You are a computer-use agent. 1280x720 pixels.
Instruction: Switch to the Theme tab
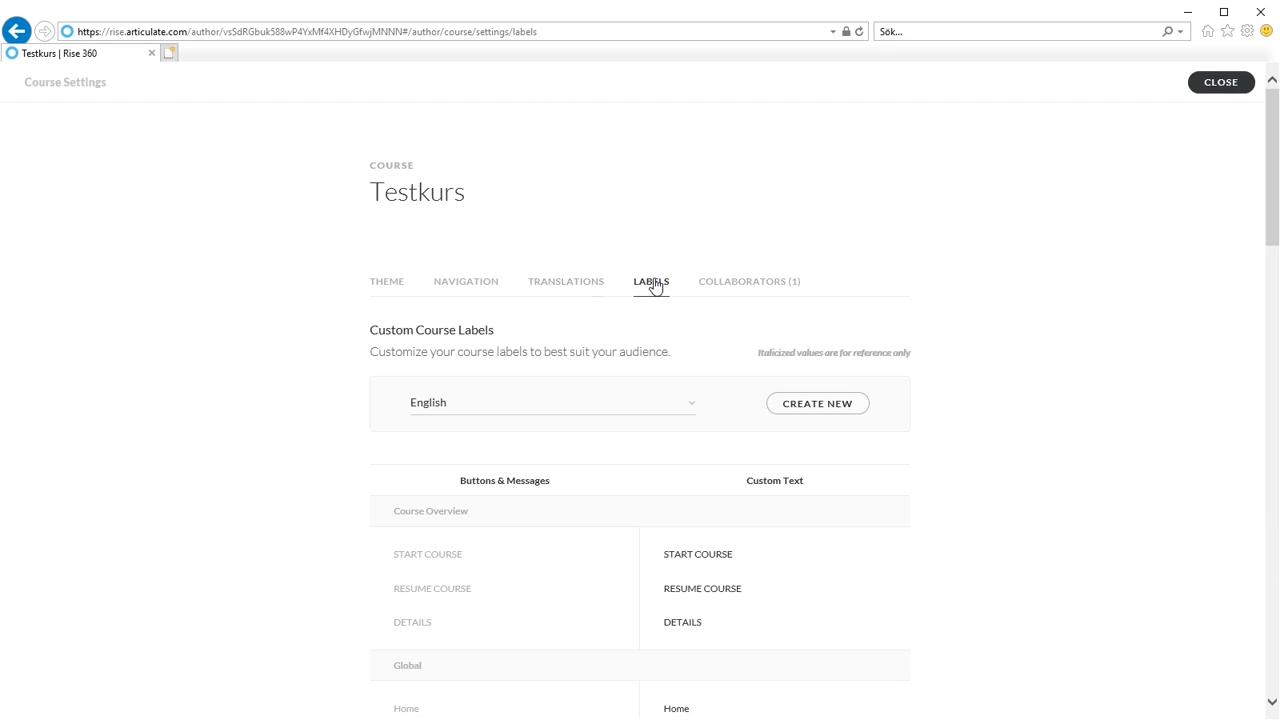click(387, 281)
